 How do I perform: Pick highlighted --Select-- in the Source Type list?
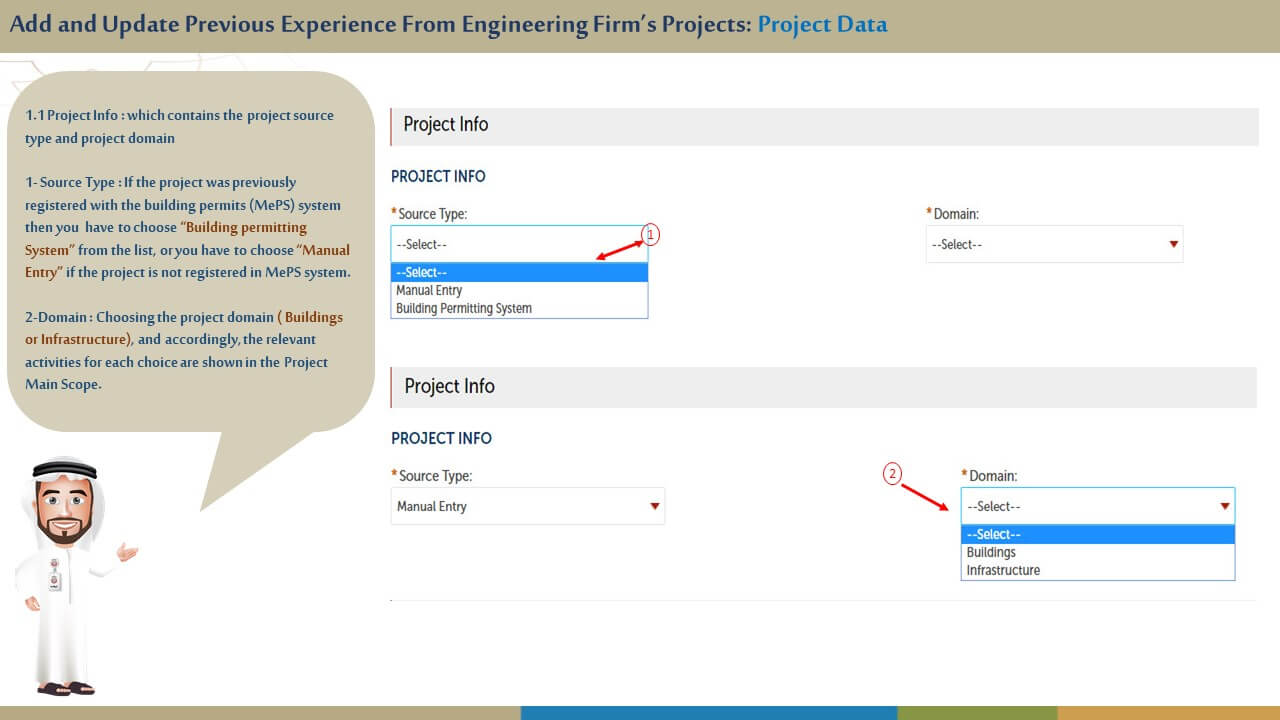421,273
